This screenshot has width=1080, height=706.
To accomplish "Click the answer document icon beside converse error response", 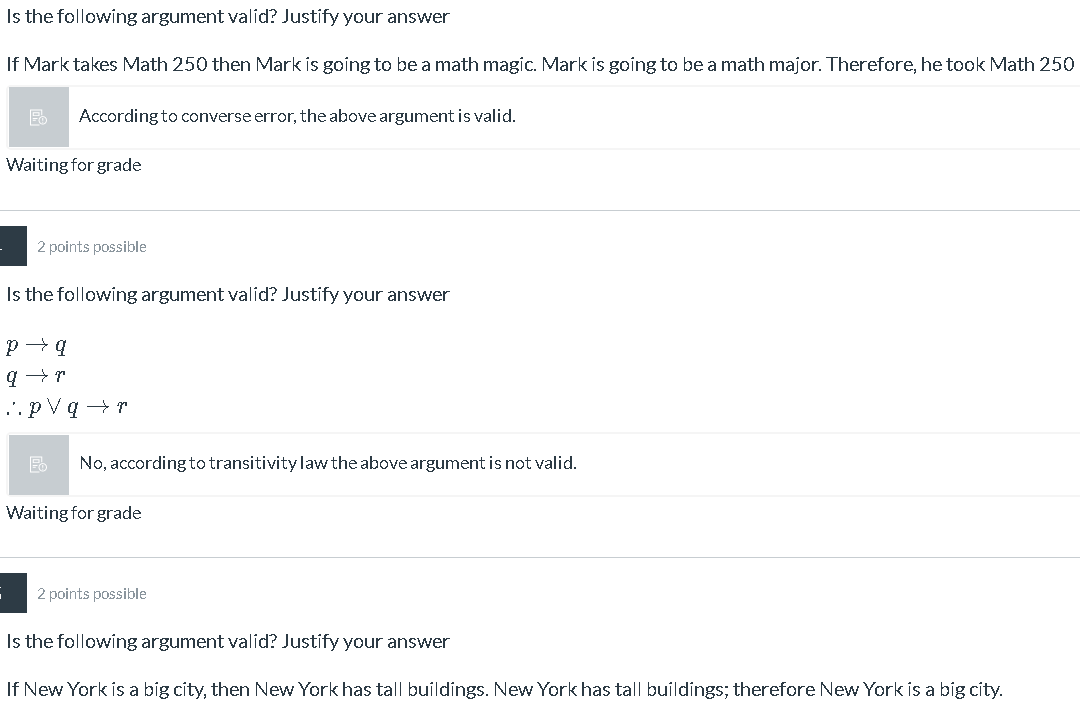I will (38, 116).
